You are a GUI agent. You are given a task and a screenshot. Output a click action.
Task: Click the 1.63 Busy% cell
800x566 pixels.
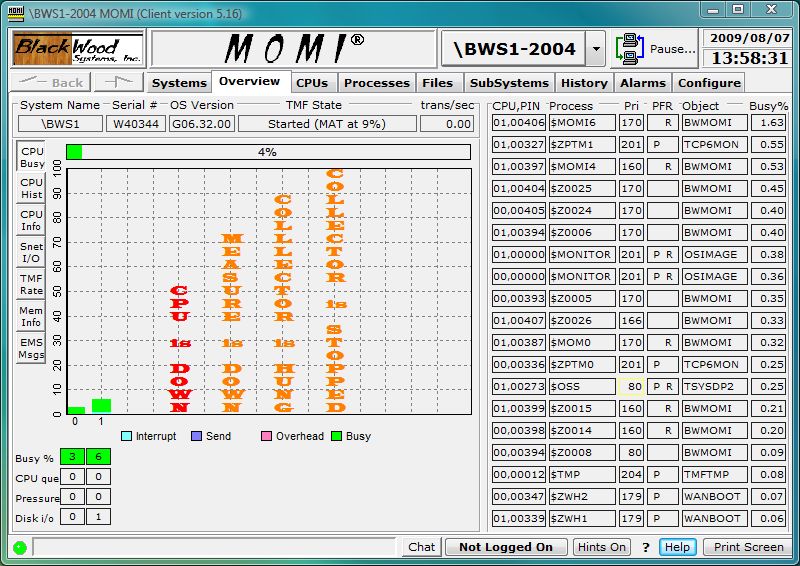769,122
